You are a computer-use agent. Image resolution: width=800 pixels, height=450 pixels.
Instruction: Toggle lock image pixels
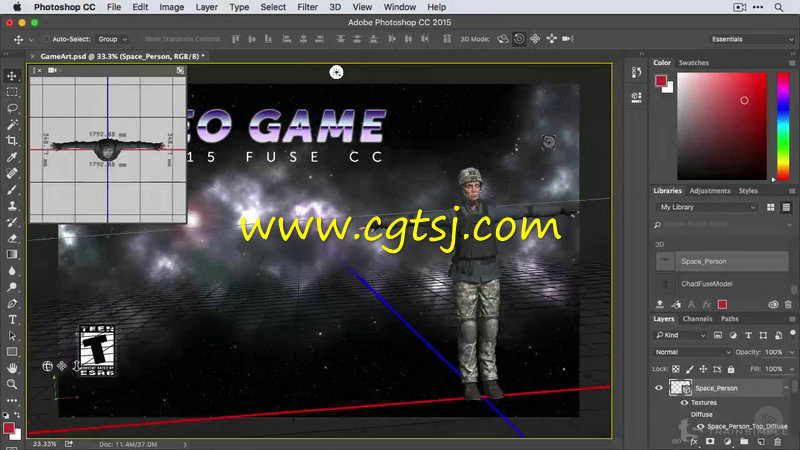689,369
